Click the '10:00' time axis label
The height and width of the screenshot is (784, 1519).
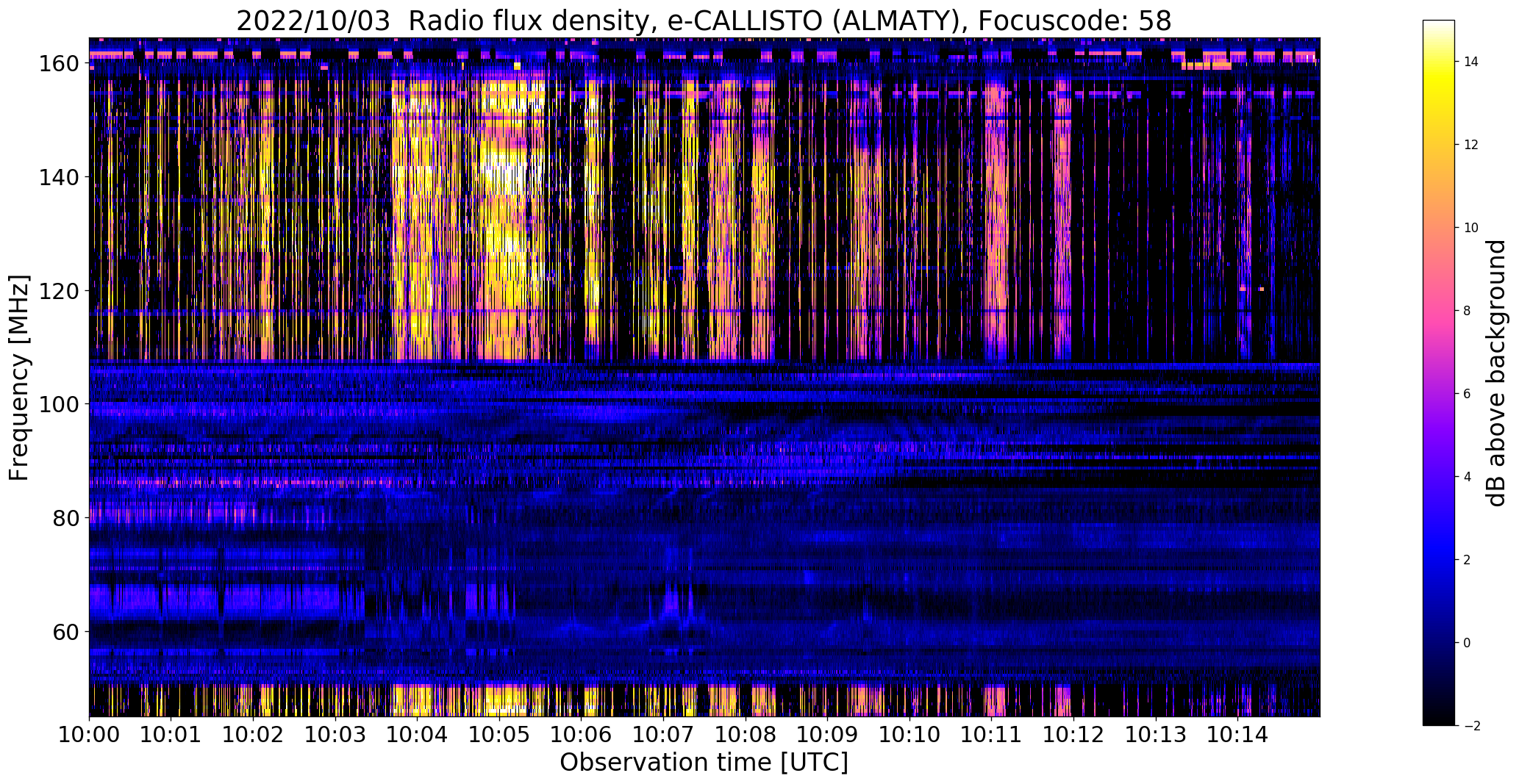point(90,733)
